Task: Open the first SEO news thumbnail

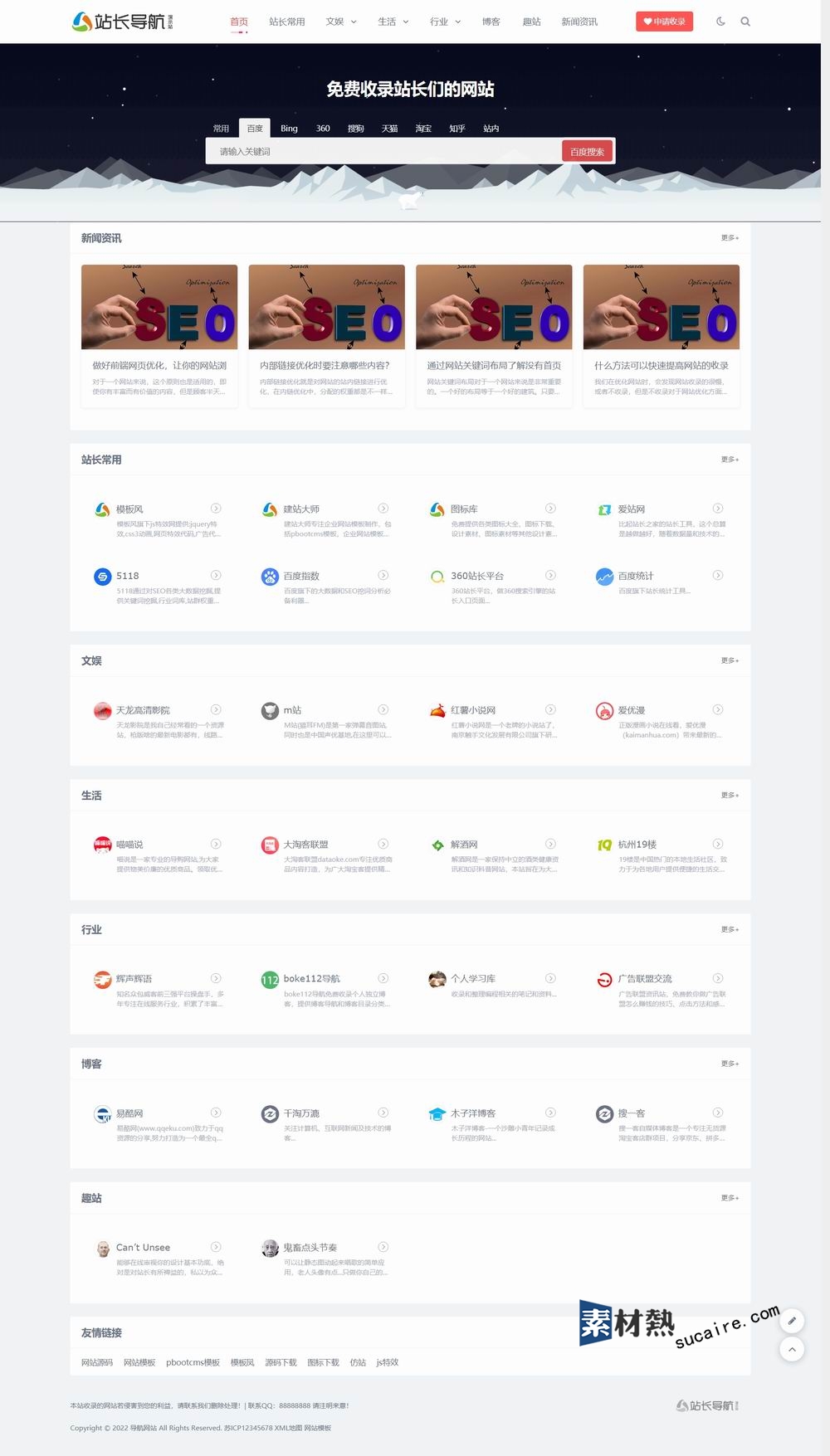Action: (x=159, y=307)
